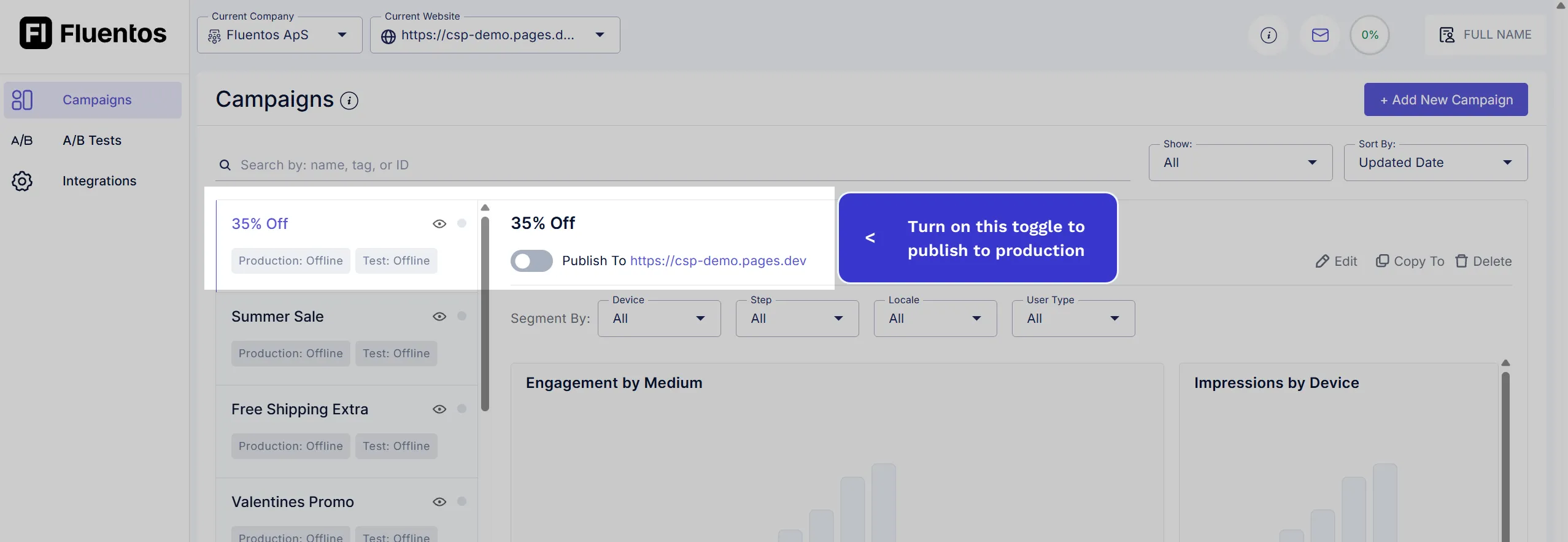This screenshot has width=1568, height=542.
Task: Click the Copy To icon
Action: tap(1382, 261)
